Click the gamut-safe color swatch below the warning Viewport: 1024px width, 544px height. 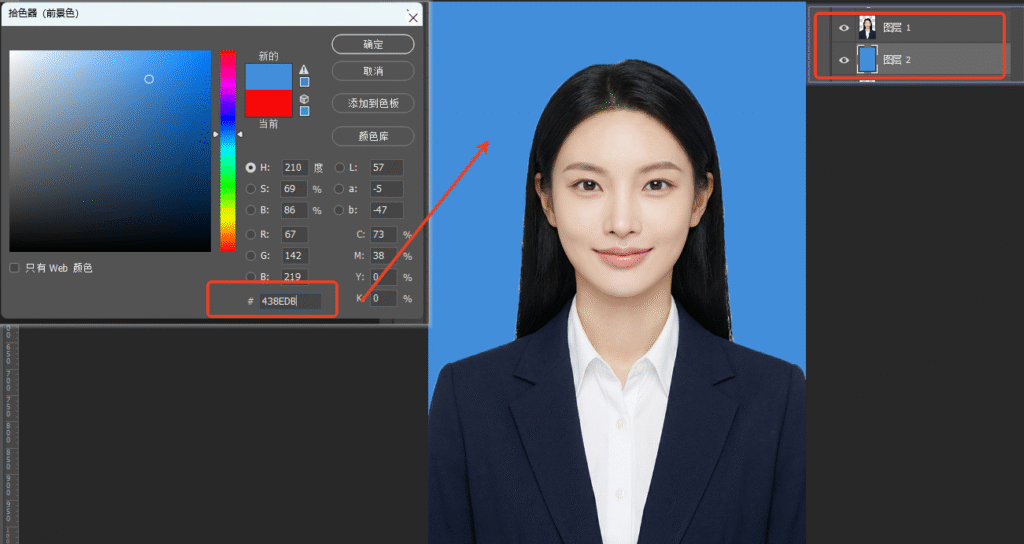(304, 82)
